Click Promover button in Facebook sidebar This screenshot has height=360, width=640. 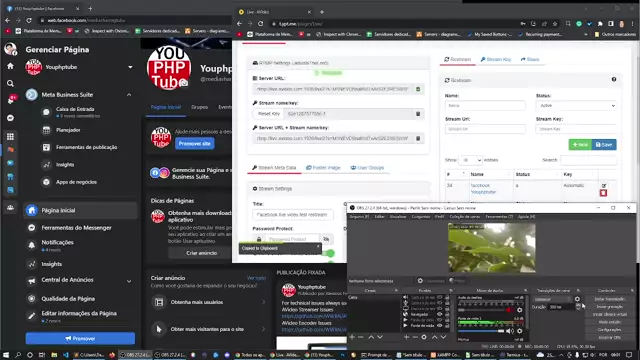click(80, 338)
